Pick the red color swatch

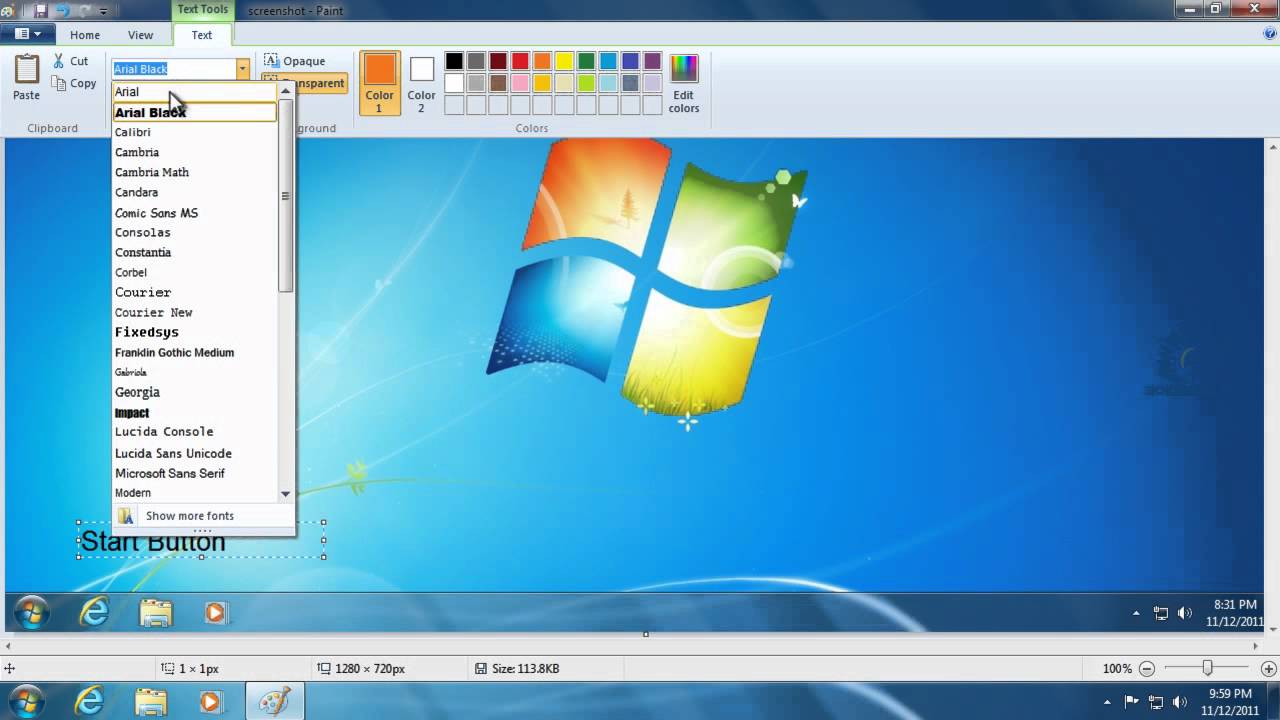pos(520,61)
